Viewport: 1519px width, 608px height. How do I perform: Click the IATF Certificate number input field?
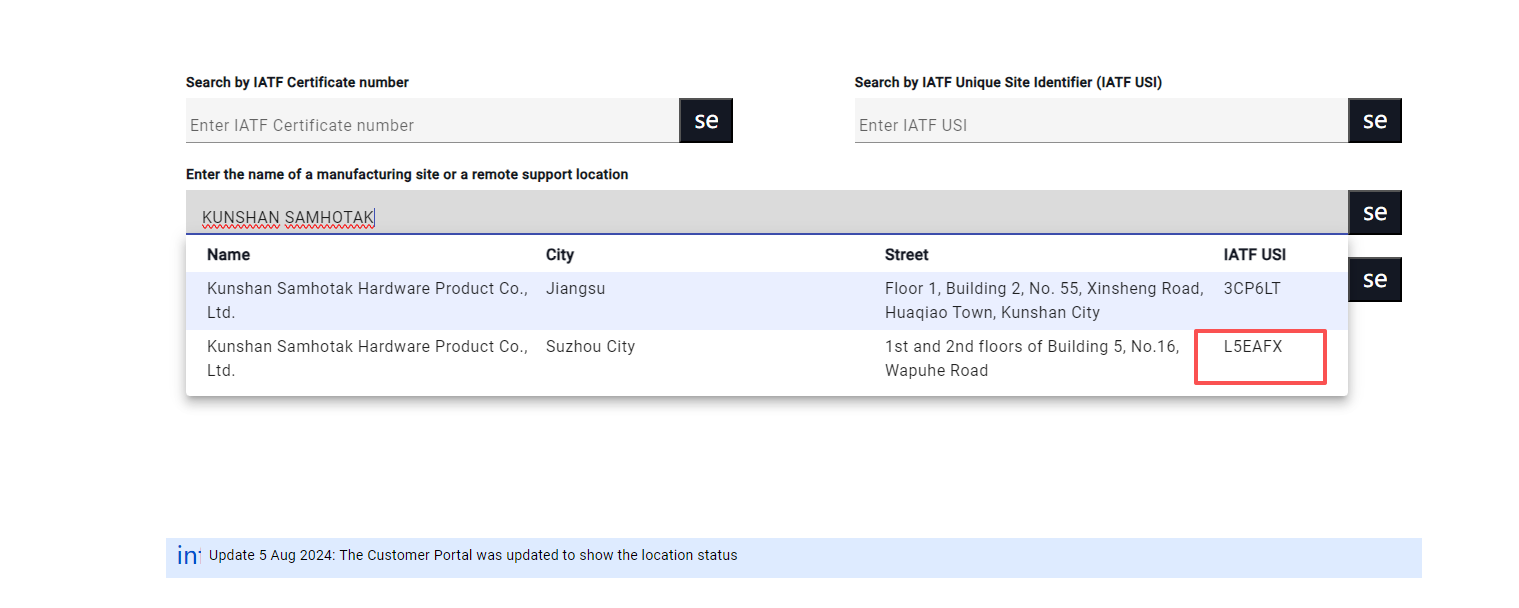pyautogui.click(x=432, y=121)
